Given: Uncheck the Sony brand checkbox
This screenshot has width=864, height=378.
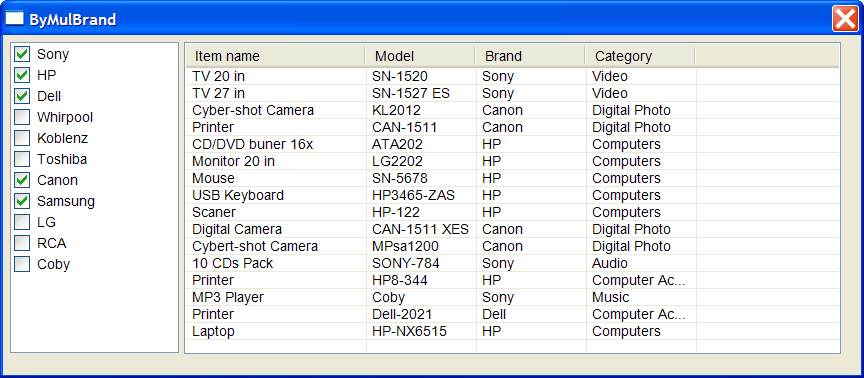Looking at the screenshot, I should pos(22,54).
